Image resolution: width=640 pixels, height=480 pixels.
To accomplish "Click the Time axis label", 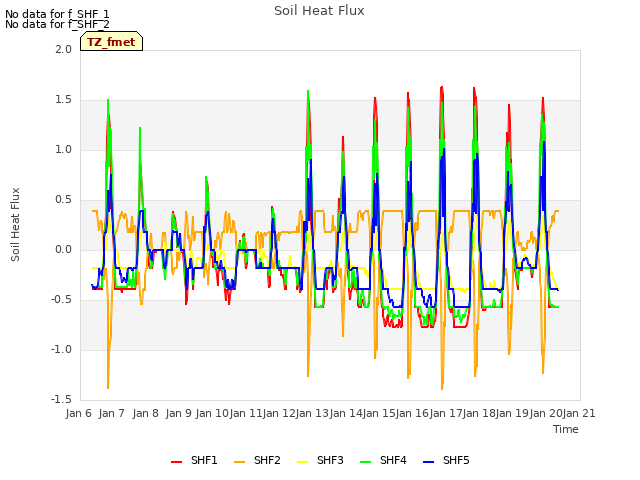I will tap(566, 429).
